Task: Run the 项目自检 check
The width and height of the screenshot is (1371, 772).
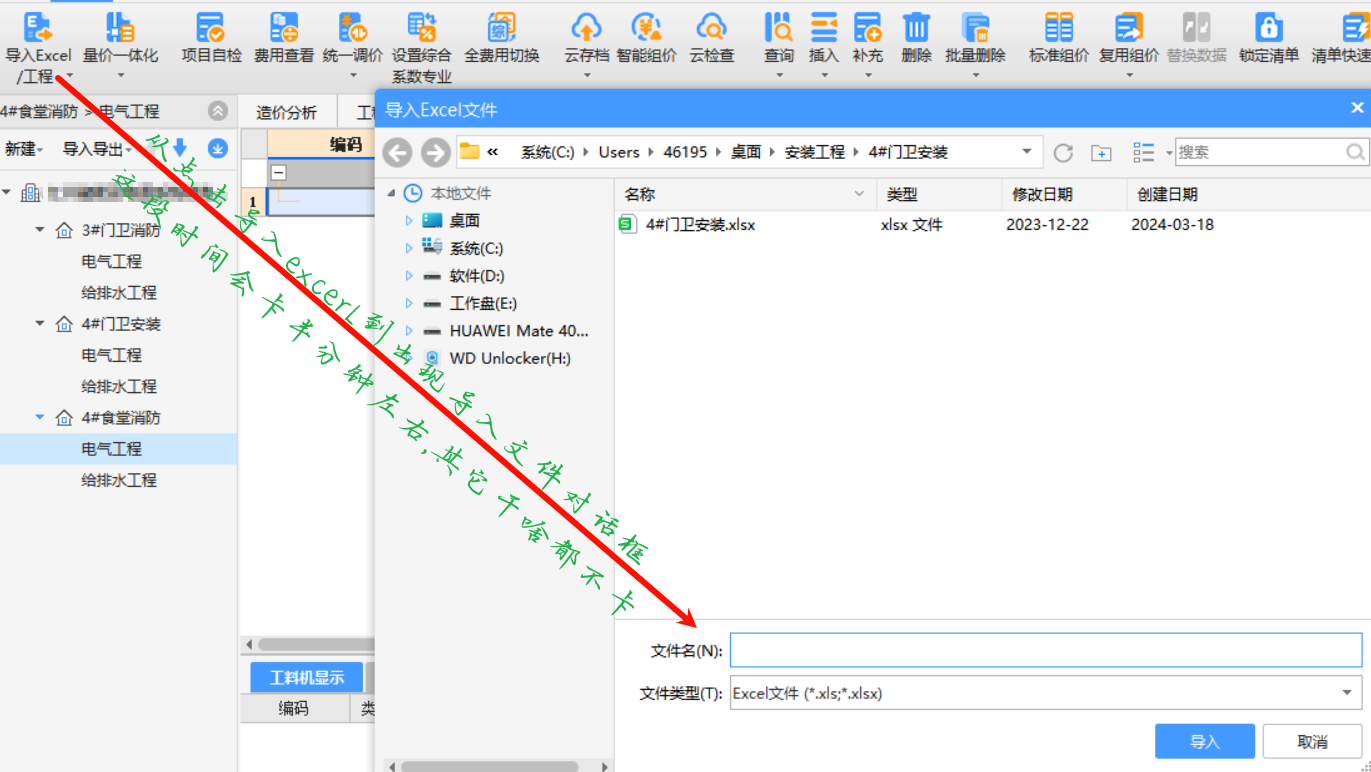Action: point(211,38)
